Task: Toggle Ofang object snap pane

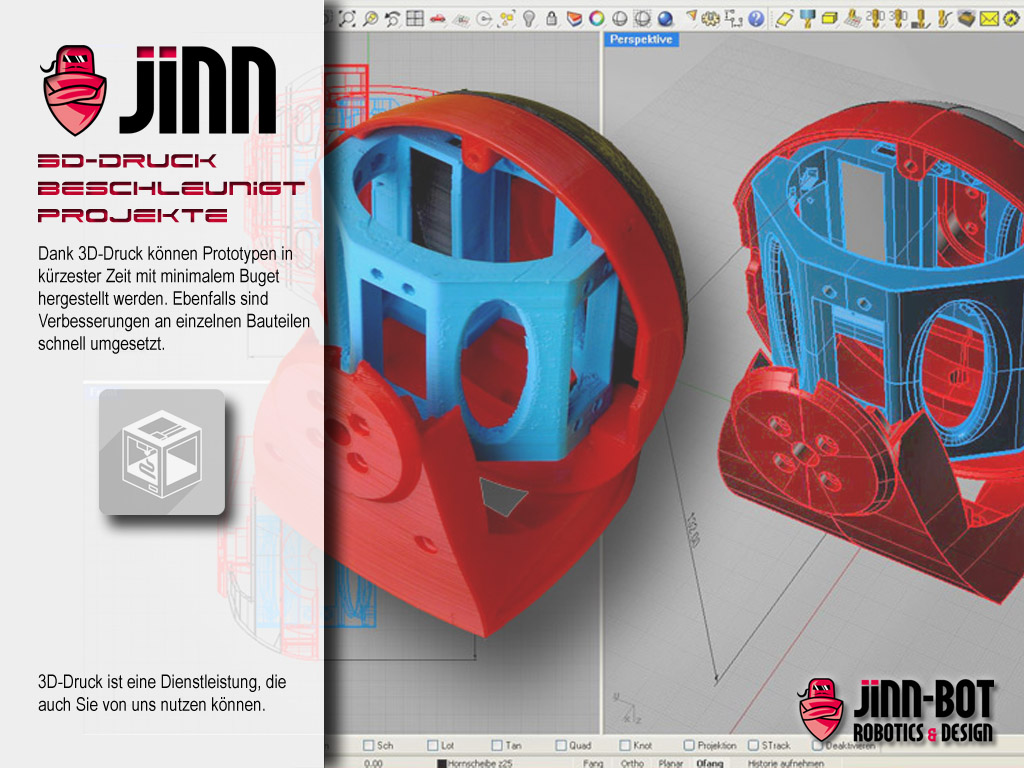Action: coord(710,763)
